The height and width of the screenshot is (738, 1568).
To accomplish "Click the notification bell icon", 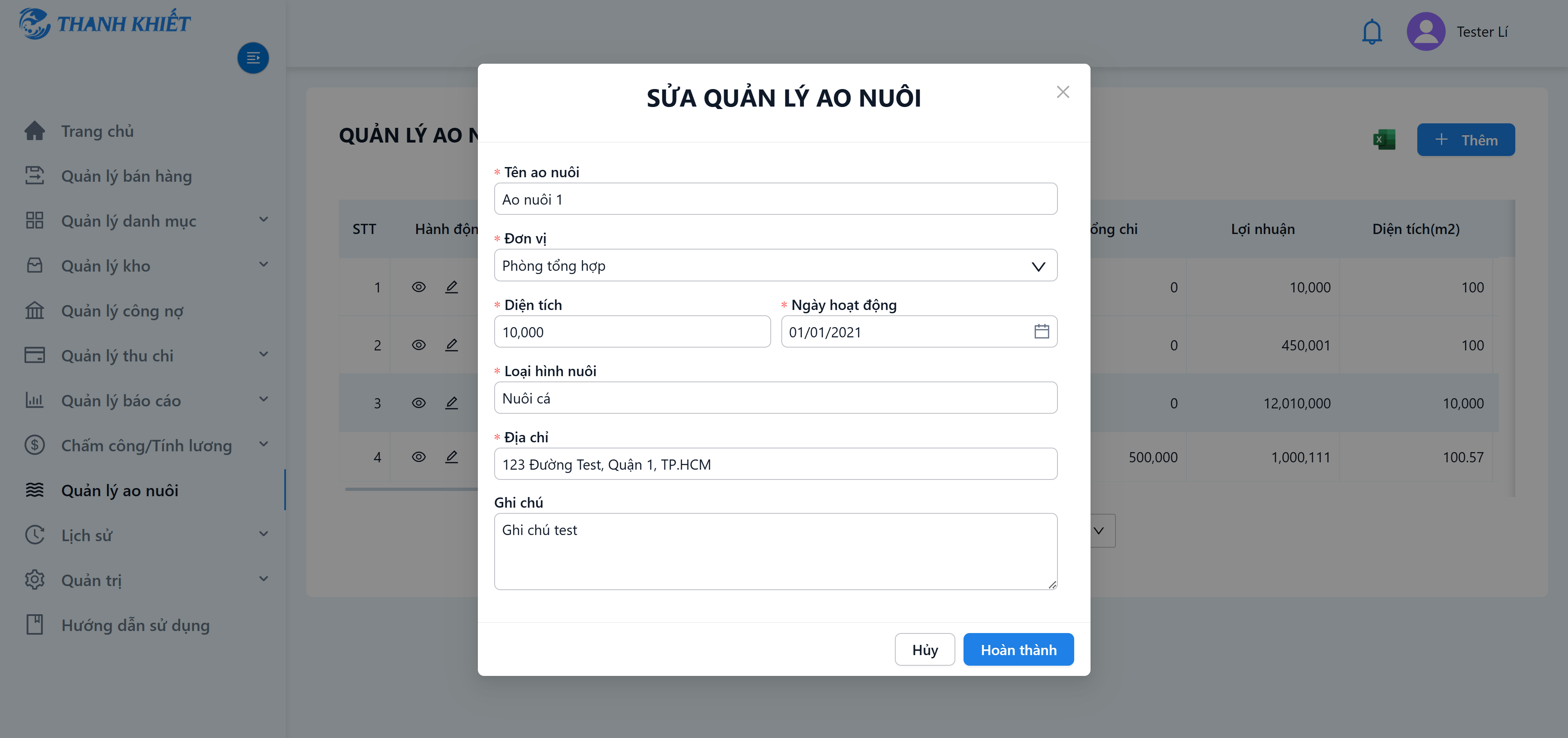I will 1372,31.
